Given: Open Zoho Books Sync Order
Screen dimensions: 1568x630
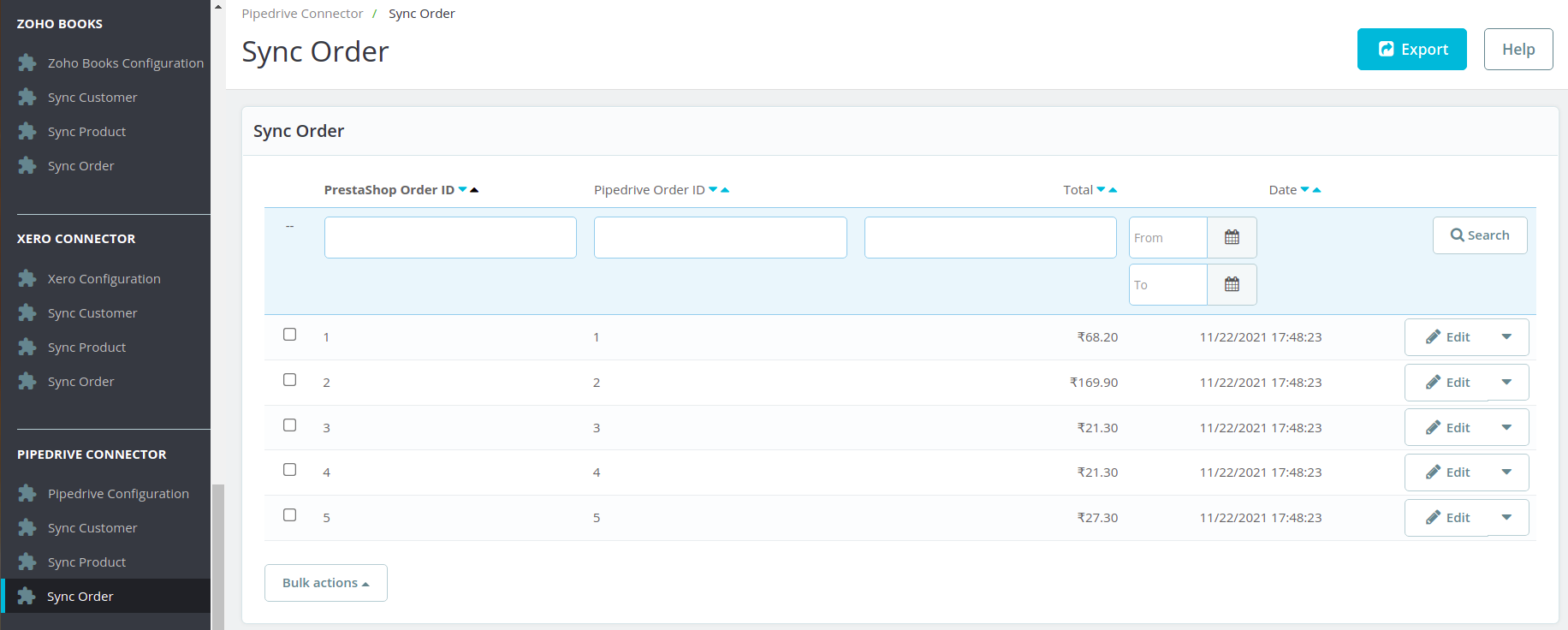Looking at the screenshot, I should 81,165.
